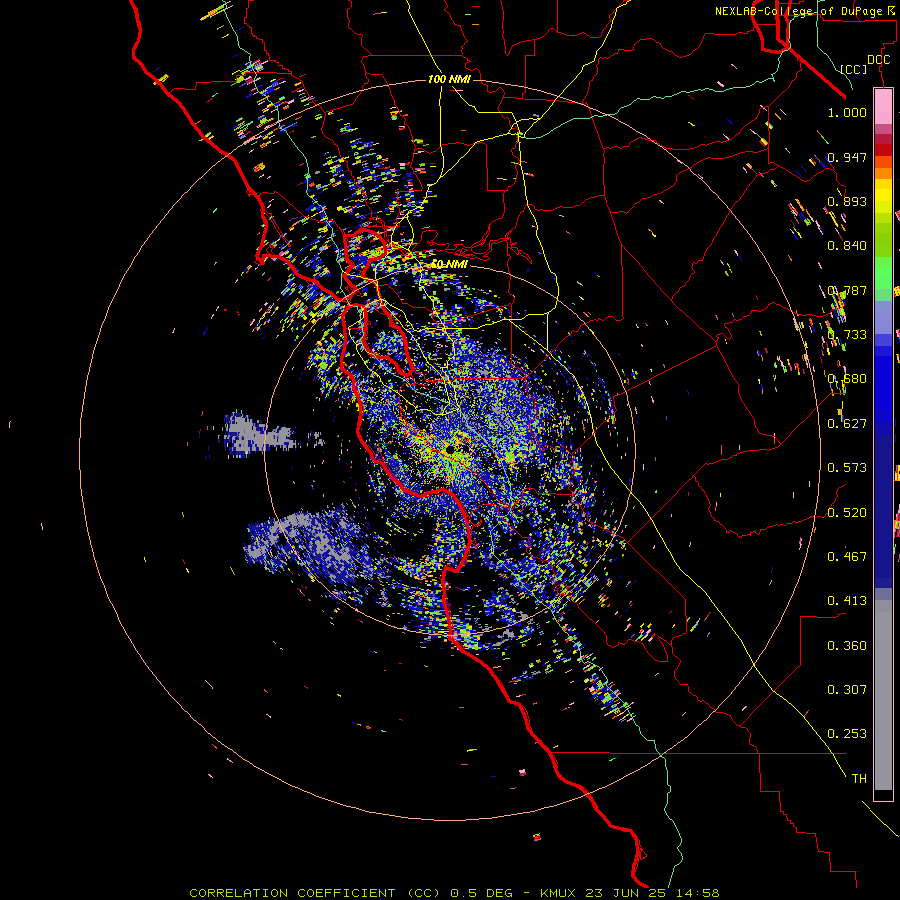Pick the gray lower section of color bar
900x900 pixels.
tap(883, 695)
